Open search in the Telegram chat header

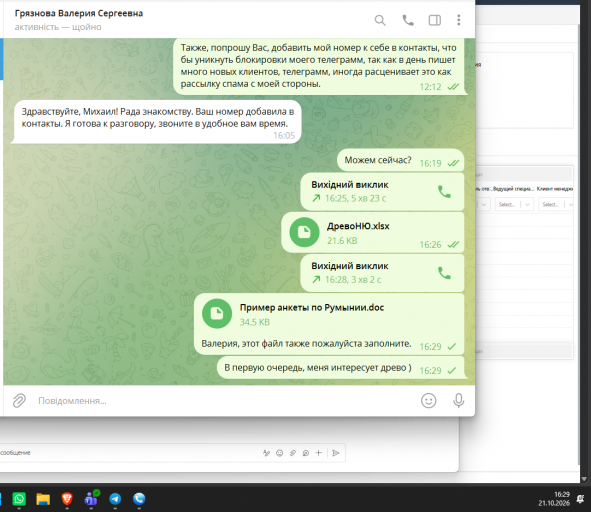[x=380, y=20]
